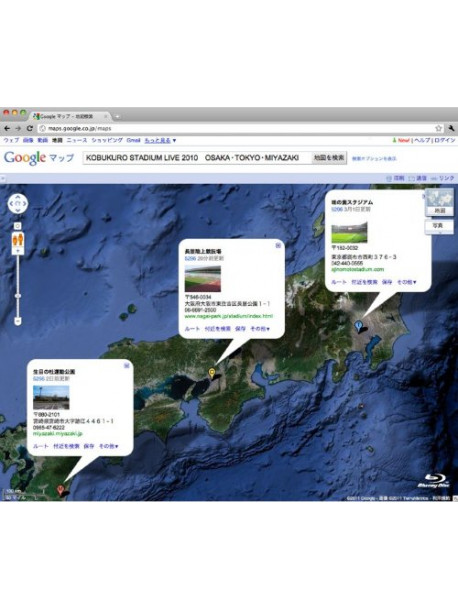This screenshot has height=610, width=458.
Task: Open the ウェブ link in Google bar
Action: point(11,140)
